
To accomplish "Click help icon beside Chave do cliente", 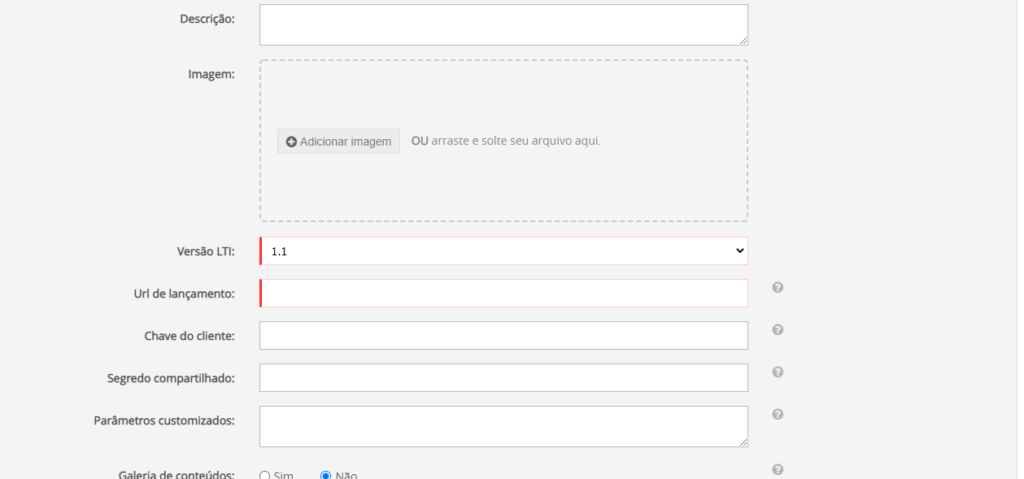I will [777, 330].
